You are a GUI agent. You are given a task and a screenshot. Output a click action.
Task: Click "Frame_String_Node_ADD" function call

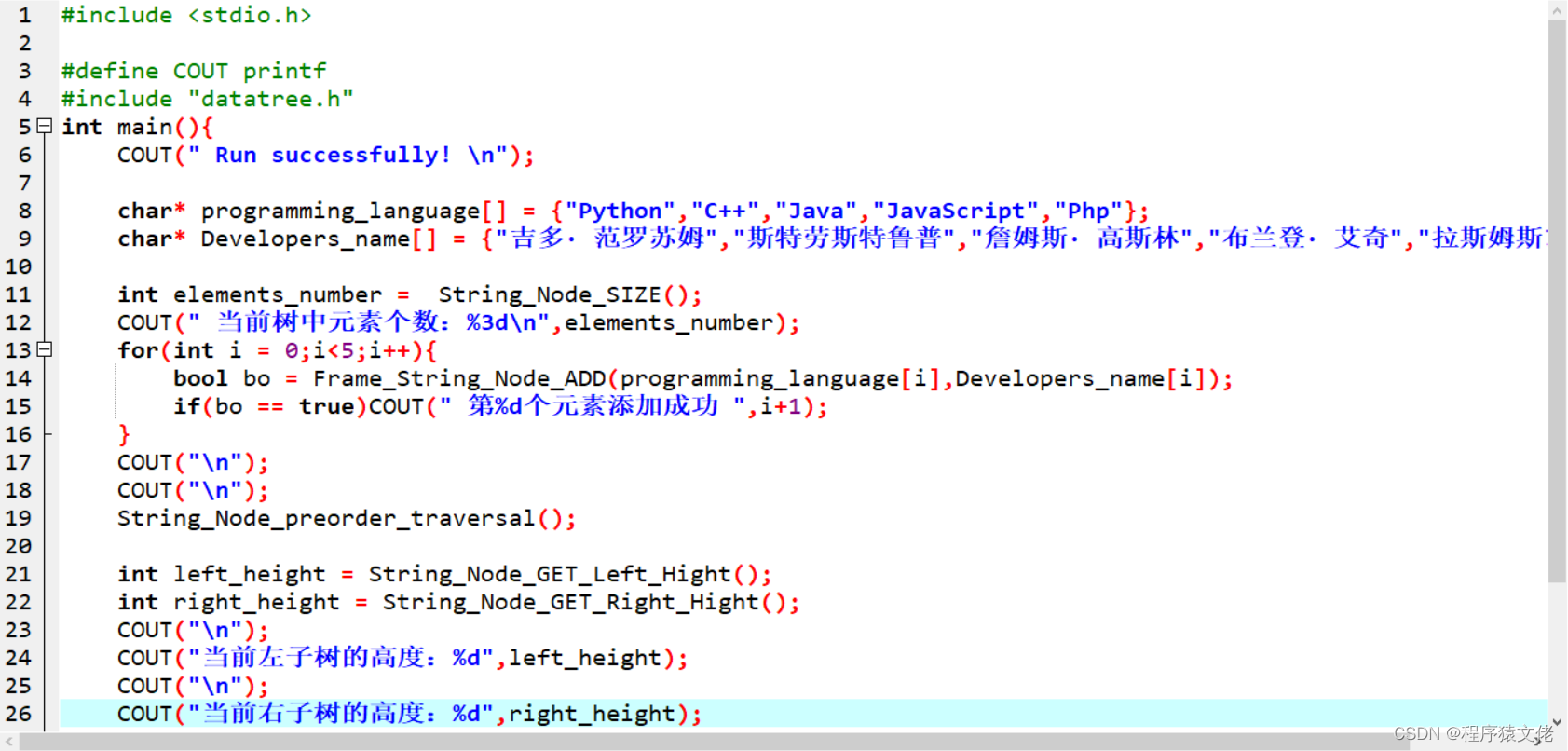459,379
